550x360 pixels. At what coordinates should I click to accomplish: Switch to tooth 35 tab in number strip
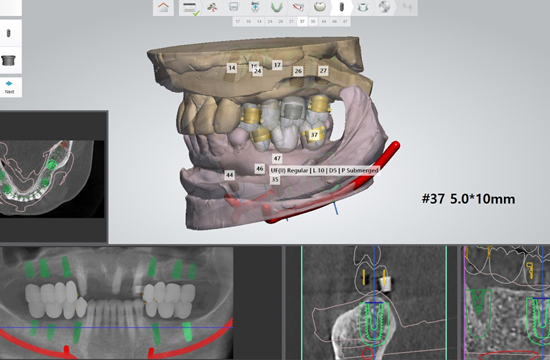[x=313, y=21]
